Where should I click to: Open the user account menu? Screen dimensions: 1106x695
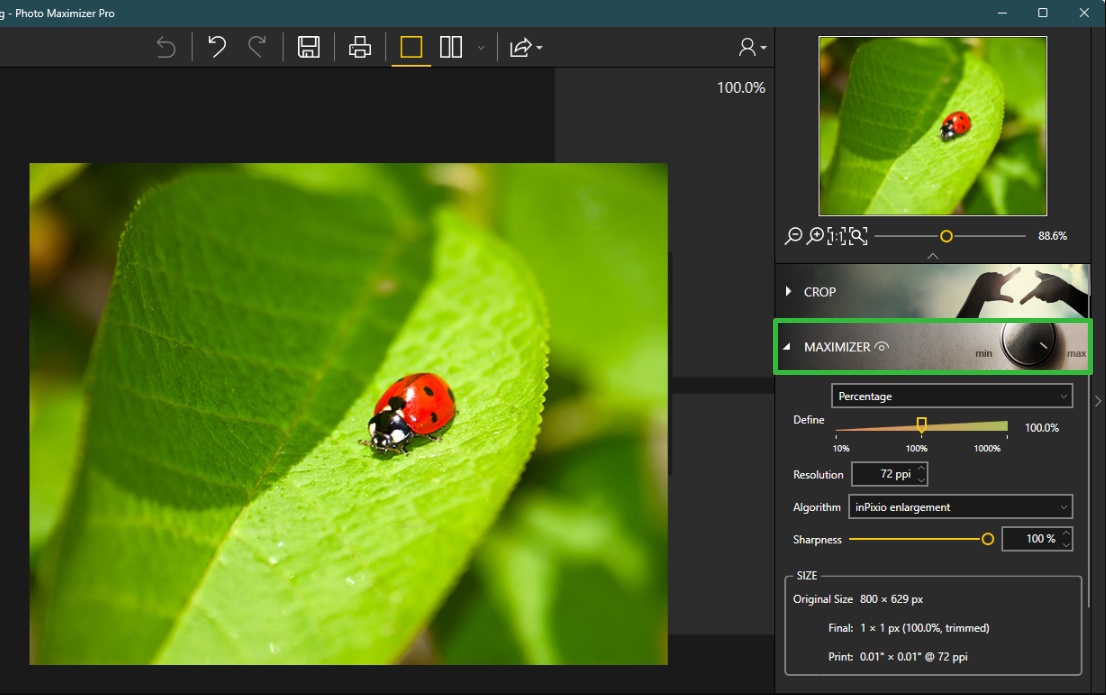point(752,47)
